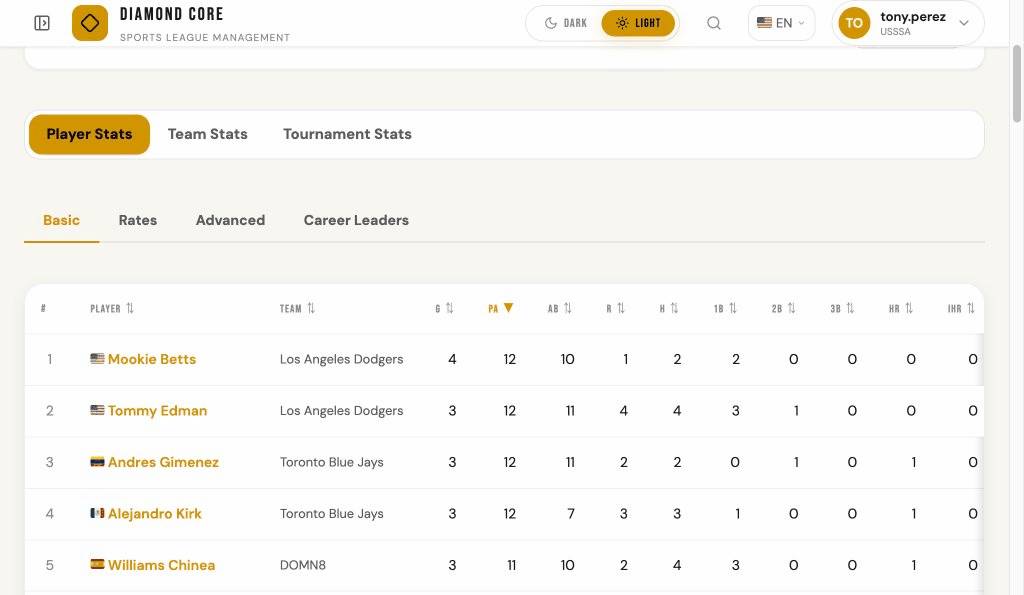Open search using the magnifier icon
This screenshot has width=1024, height=595.
click(714, 22)
